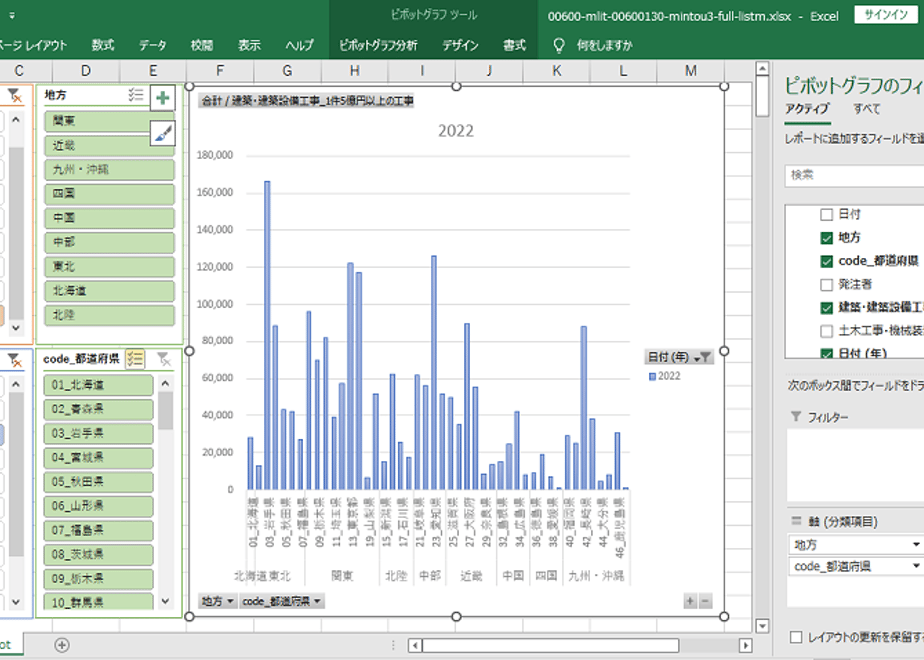924x660 pixels.
Task: Select 10_群馬県 in prefecture slicer
Action: [x=98, y=602]
